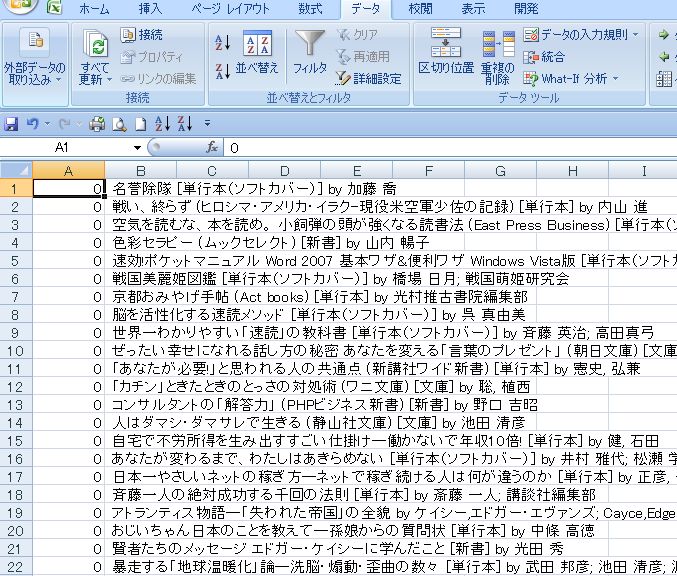Click the quick print printer icon
The height and width of the screenshot is (576, 677).
point(97,124)
